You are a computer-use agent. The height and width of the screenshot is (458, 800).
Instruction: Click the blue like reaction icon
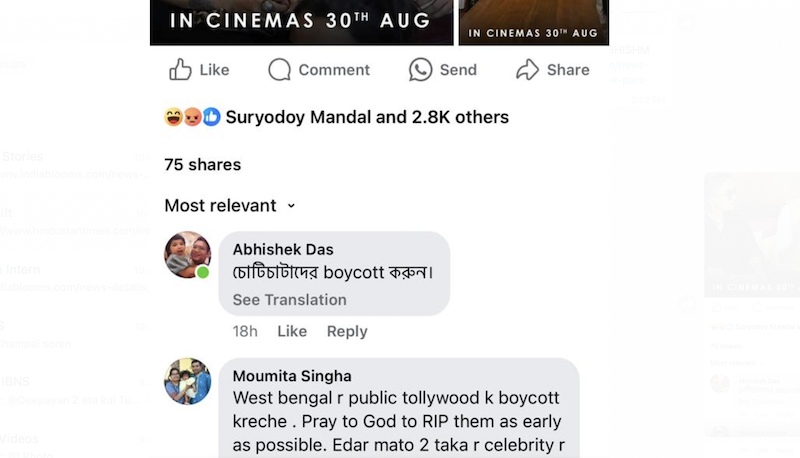211,117
